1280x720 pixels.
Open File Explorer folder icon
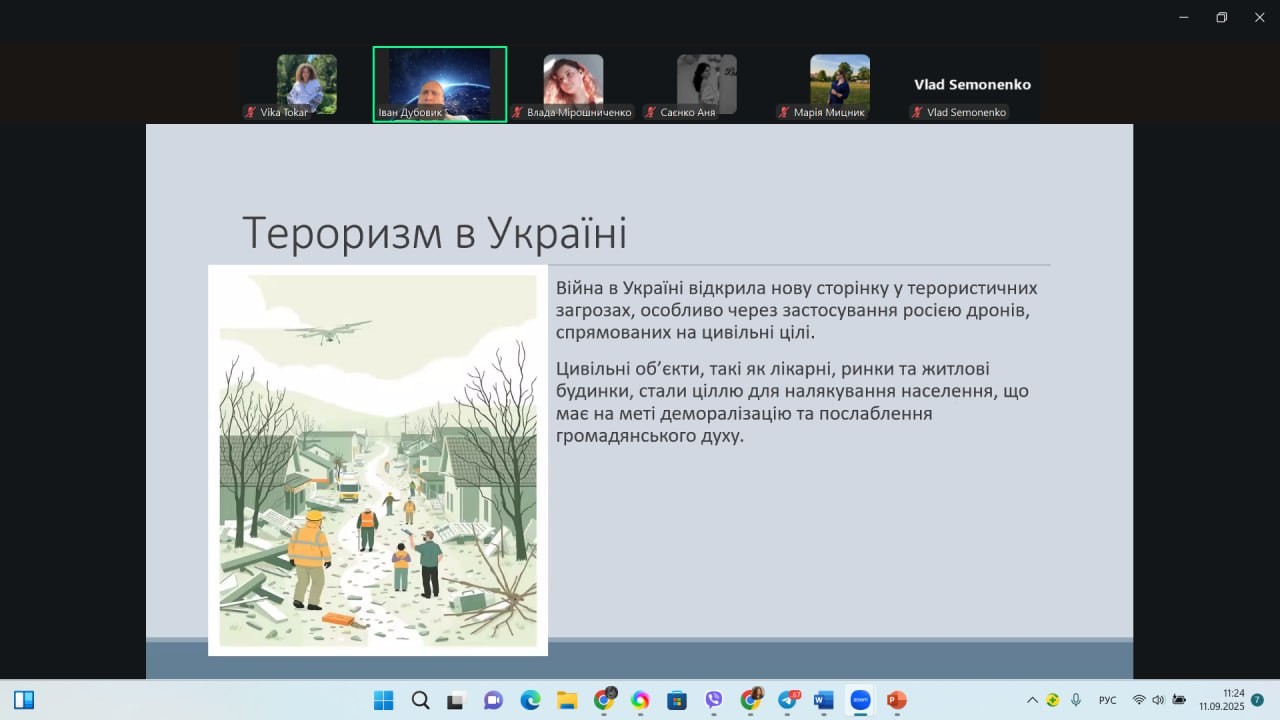coord(567,700)
